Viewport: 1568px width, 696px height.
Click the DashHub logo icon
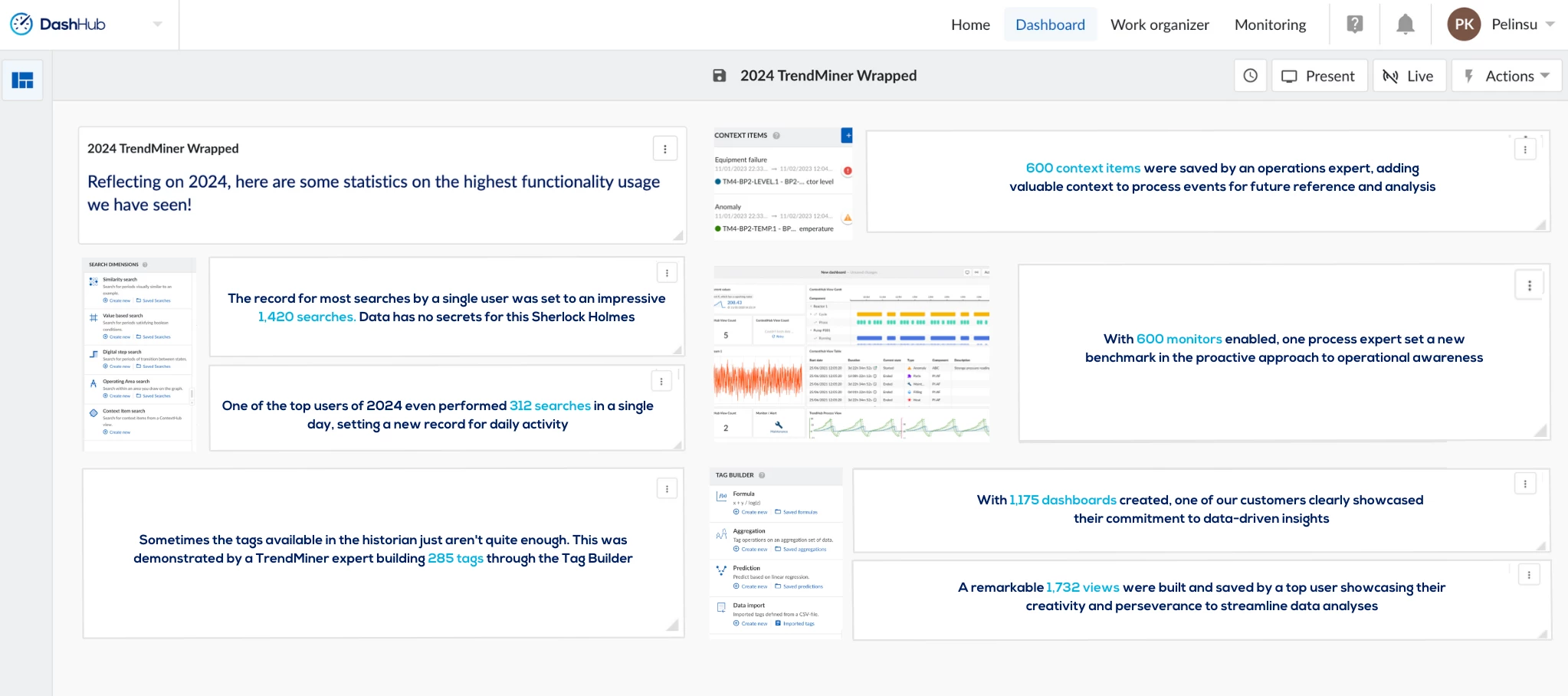coord(21,25)
